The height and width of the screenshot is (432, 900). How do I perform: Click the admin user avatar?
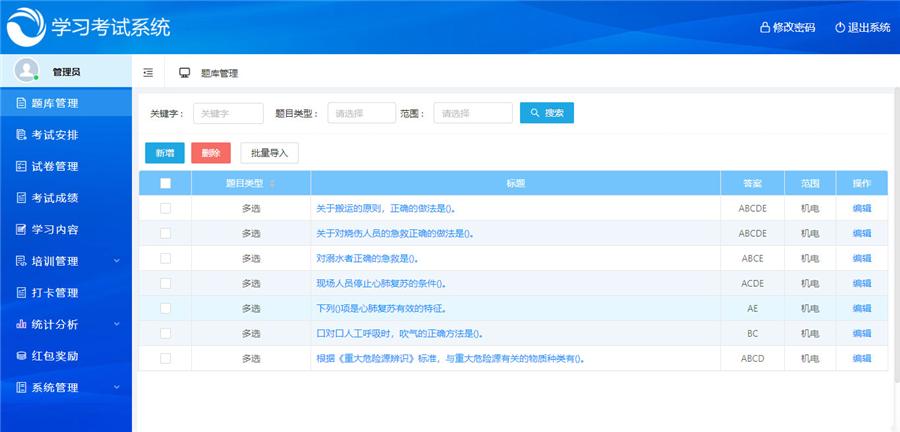pos(26,71)
